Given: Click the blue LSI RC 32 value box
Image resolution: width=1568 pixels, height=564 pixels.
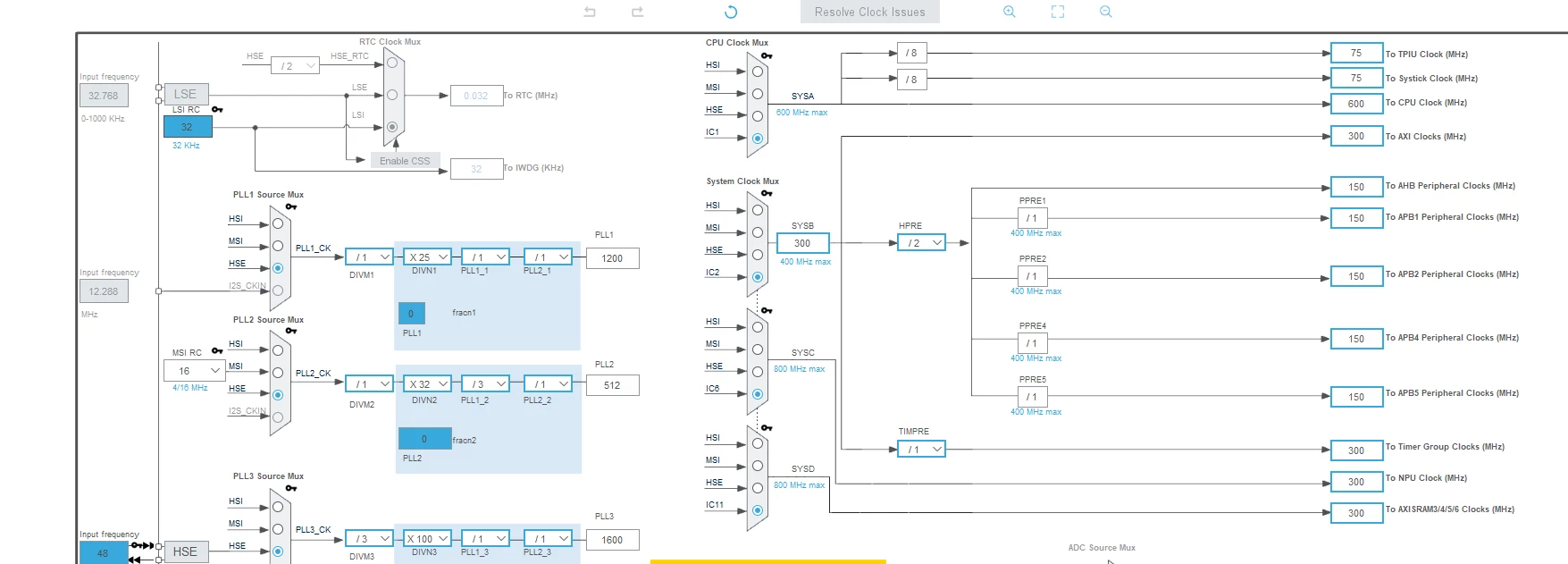Looking at the screenshot, I should click(188, 127).
